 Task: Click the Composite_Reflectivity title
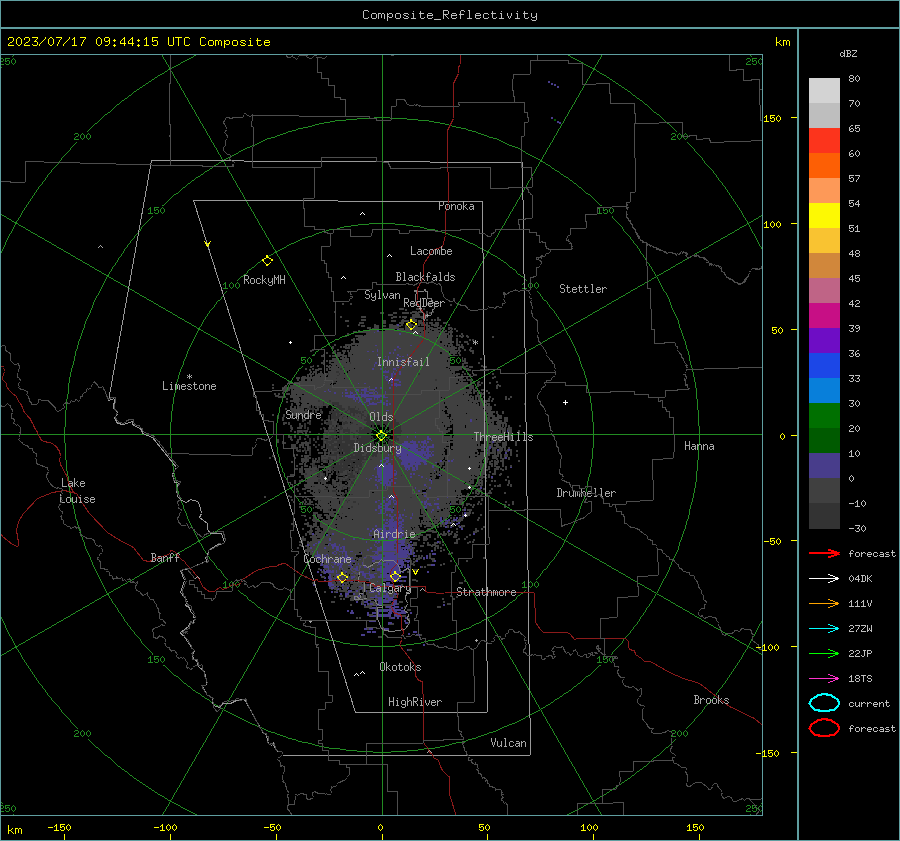pyautogui.click(x=450, y=15)
